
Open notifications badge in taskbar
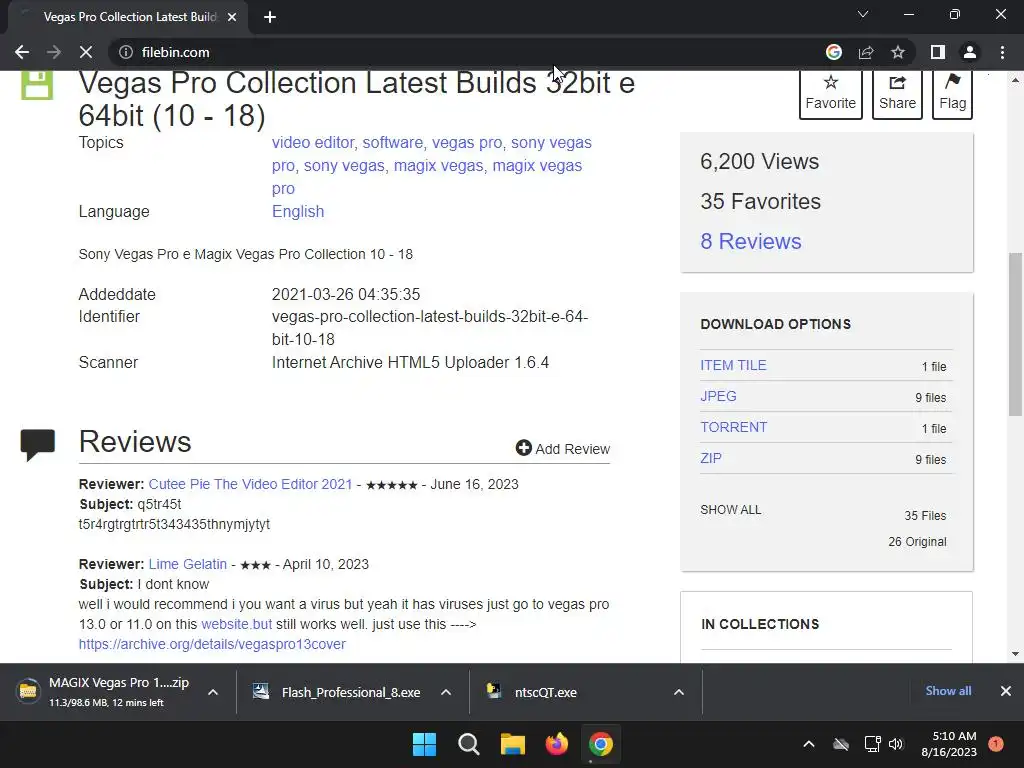(x=996, y=744)
